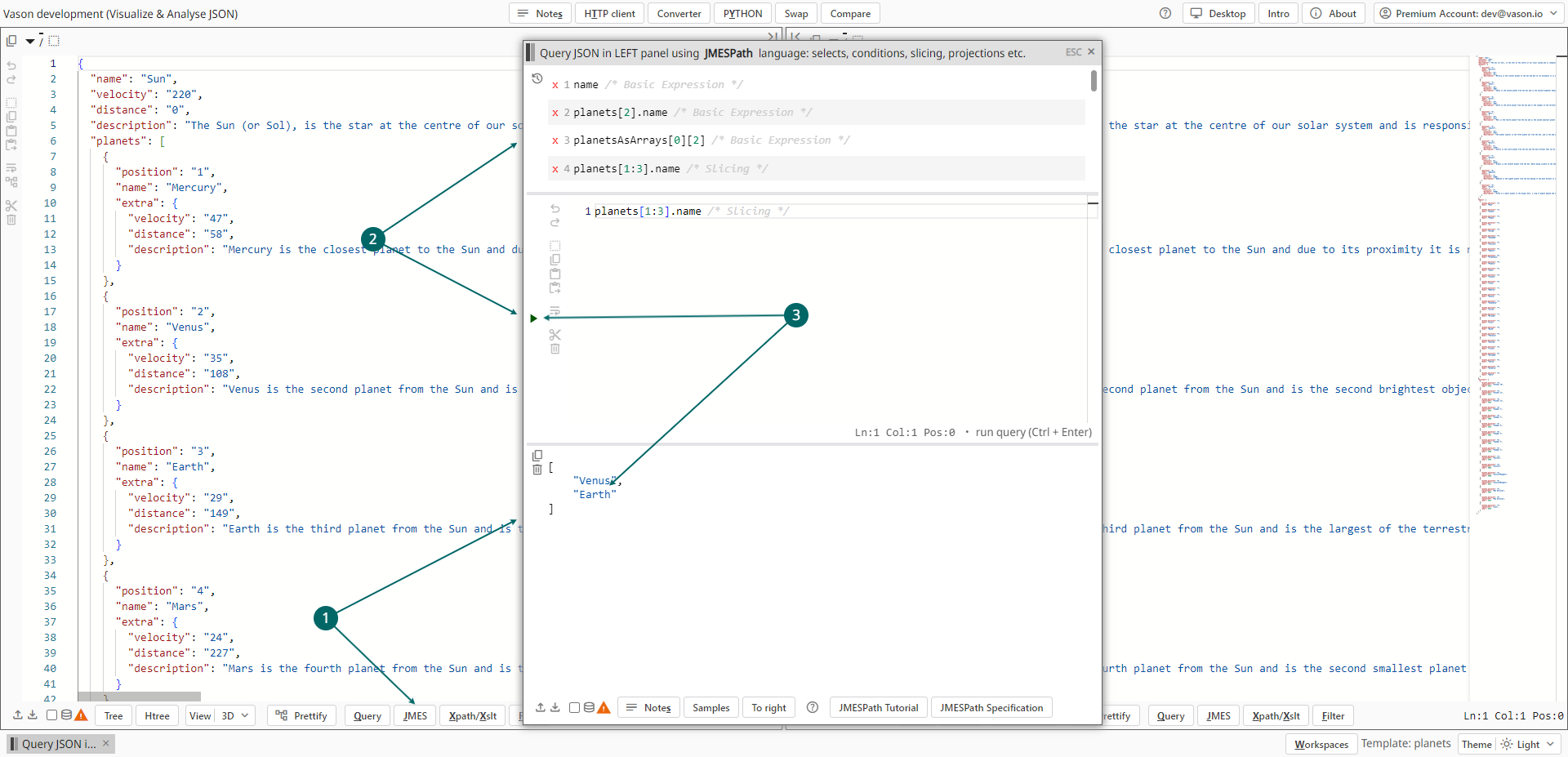Click the Desktop button

tap(1218, 13)
